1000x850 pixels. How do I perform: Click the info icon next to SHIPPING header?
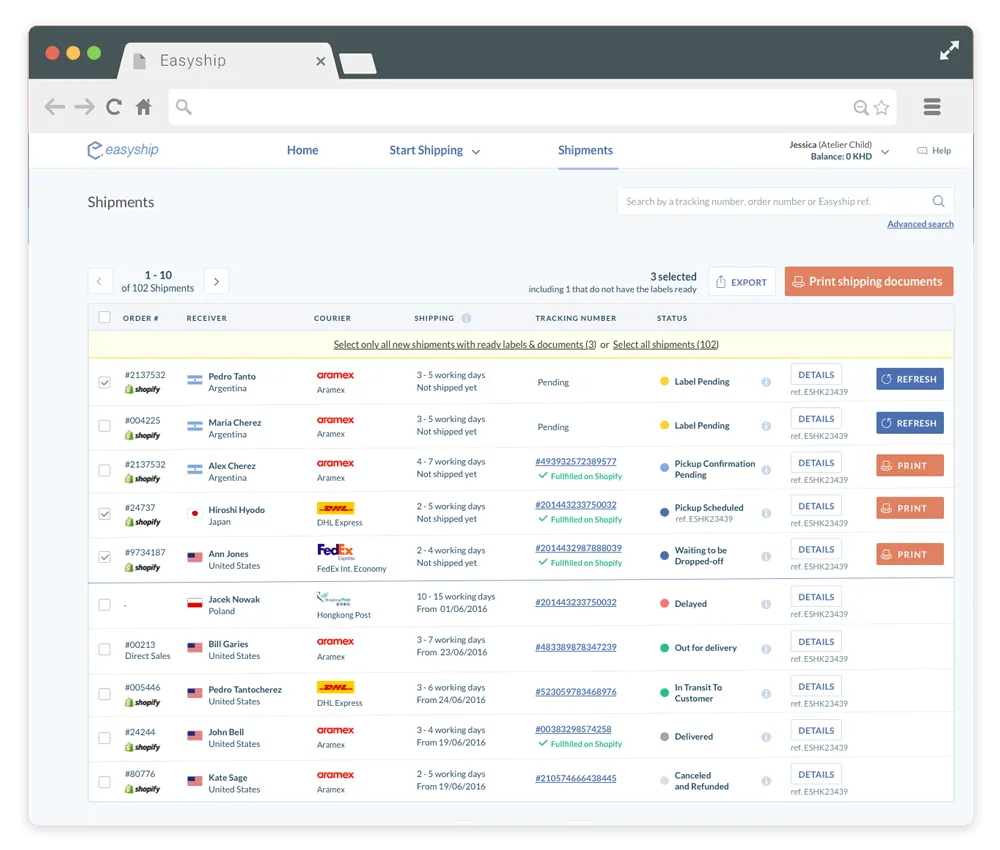466,318
